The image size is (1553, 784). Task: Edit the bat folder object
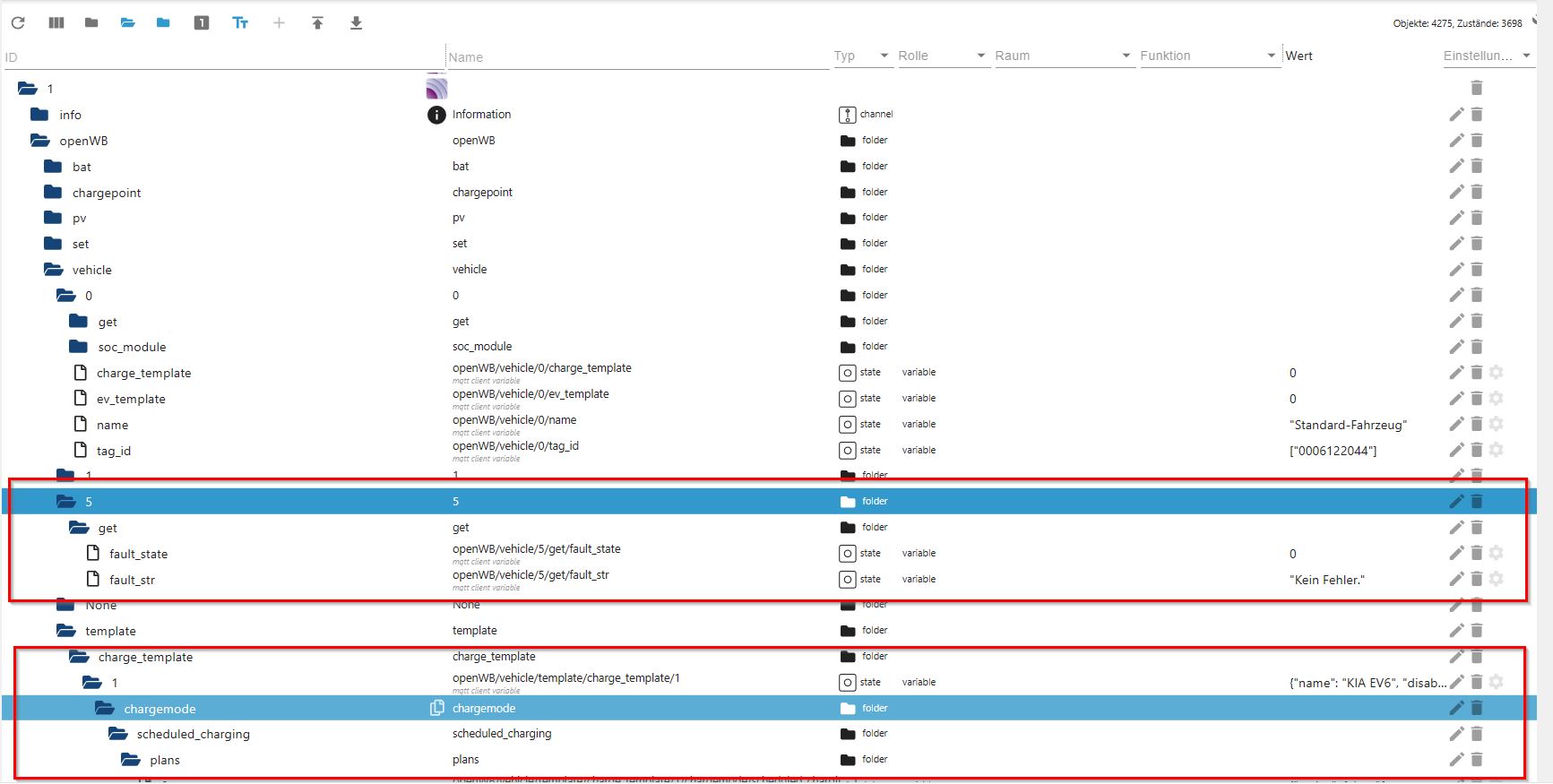point(1456,166)
